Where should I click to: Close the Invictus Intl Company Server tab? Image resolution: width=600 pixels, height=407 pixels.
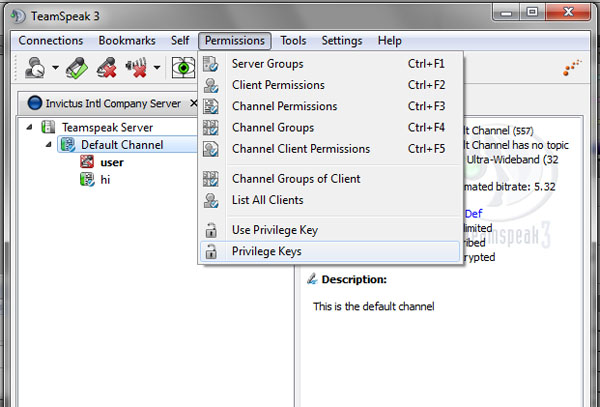pyautogui.click(x=194, y=103)
